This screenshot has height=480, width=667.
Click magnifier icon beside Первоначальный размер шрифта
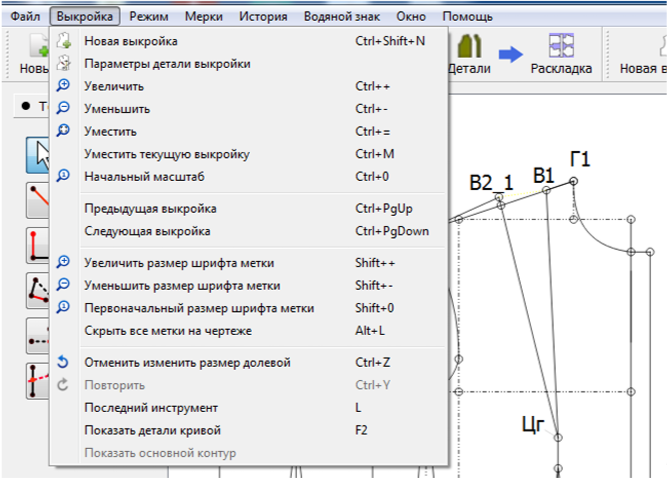tap(63, 307)
